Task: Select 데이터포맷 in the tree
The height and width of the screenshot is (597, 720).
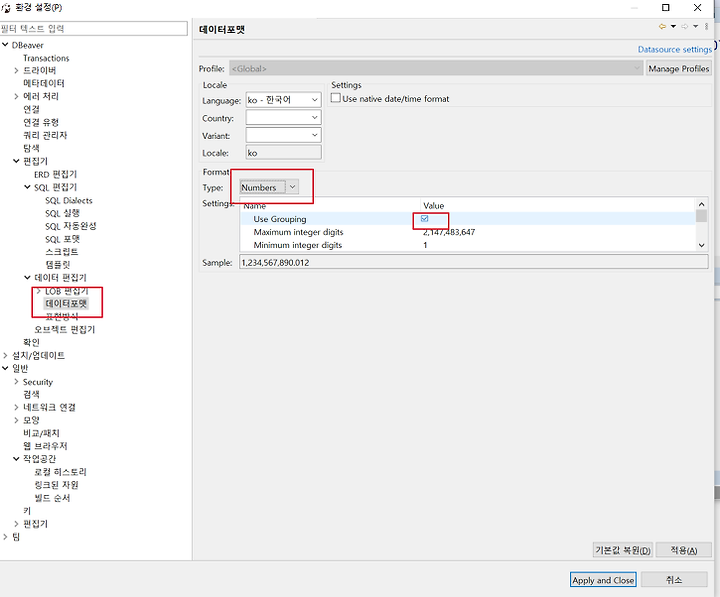Action: [x=66, y=304]
